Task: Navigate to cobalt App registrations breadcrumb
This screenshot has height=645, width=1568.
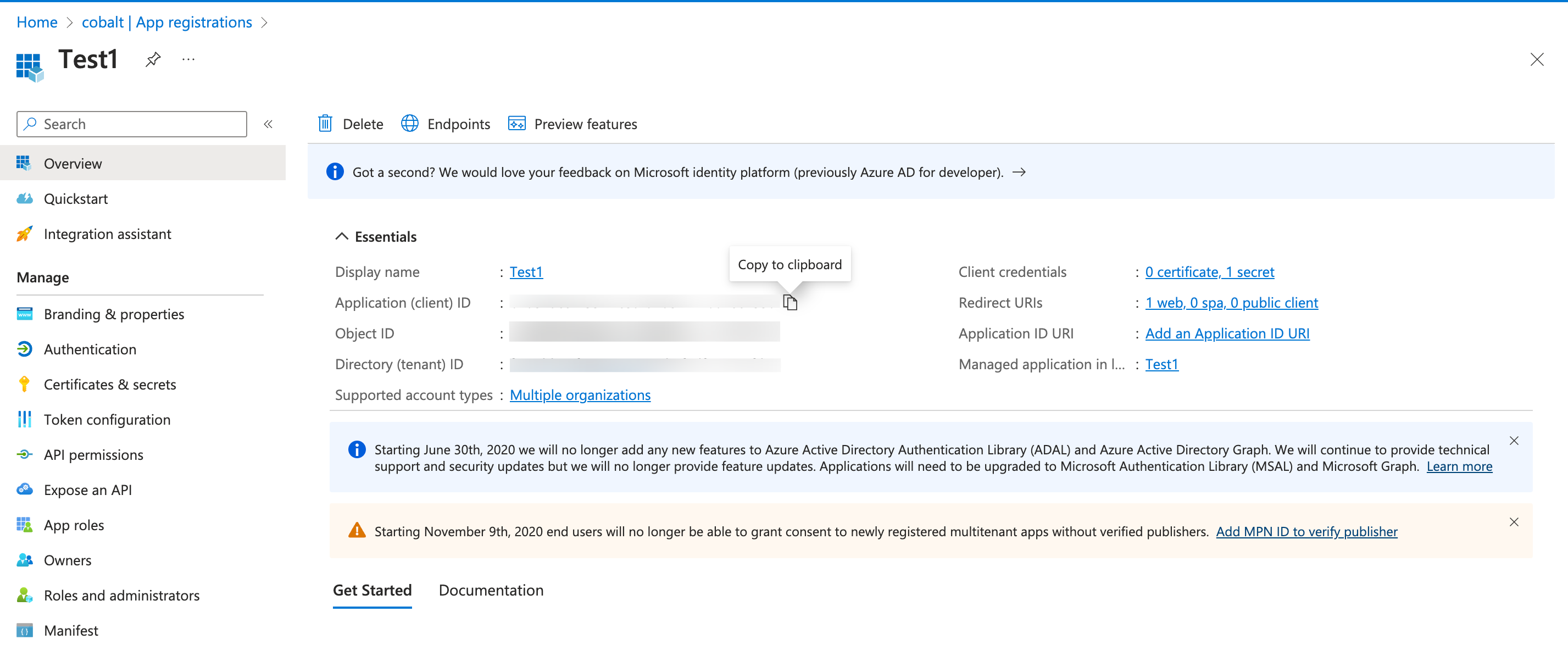Action: (167, 22)
